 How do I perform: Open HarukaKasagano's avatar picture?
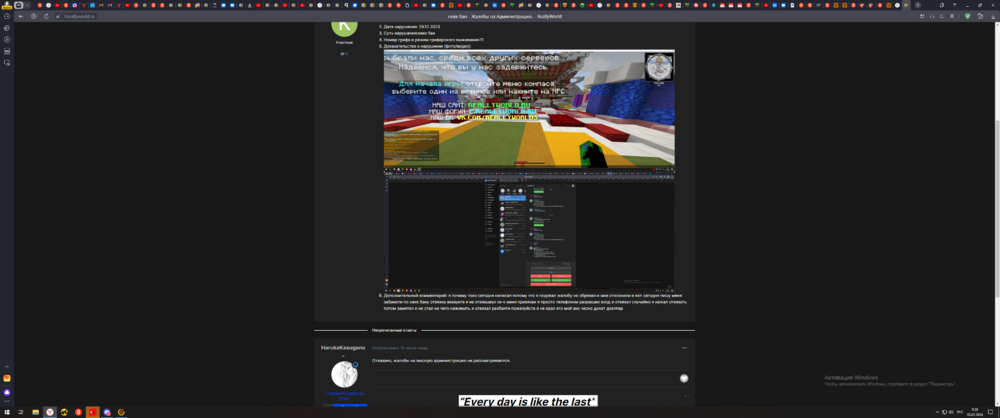[x=344, y=375]
